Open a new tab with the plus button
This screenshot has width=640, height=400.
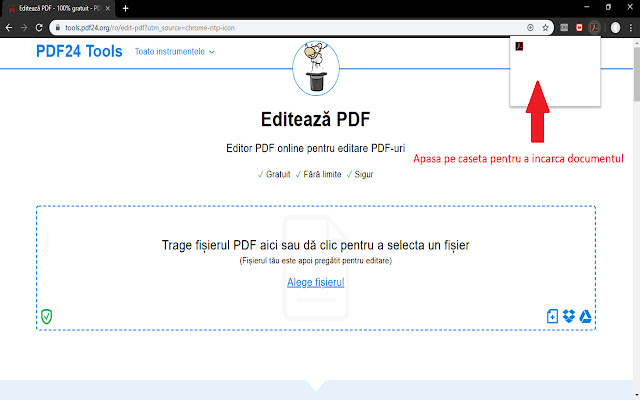coord(125,8)
